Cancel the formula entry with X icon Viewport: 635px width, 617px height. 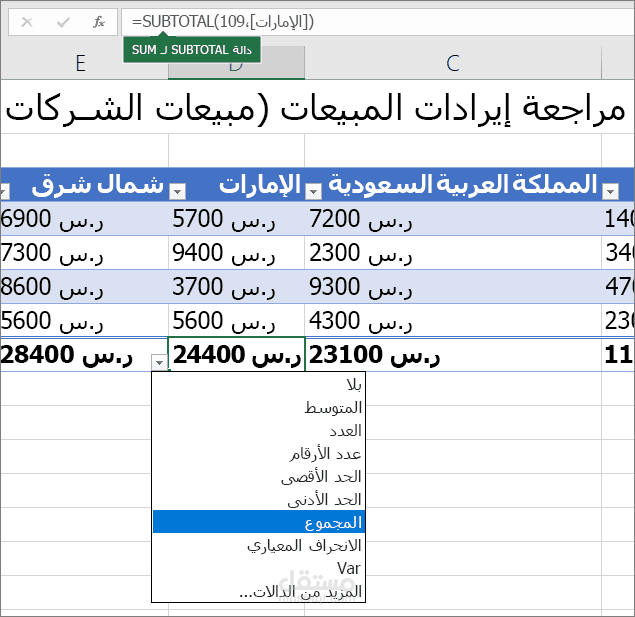tap(27, 22)
